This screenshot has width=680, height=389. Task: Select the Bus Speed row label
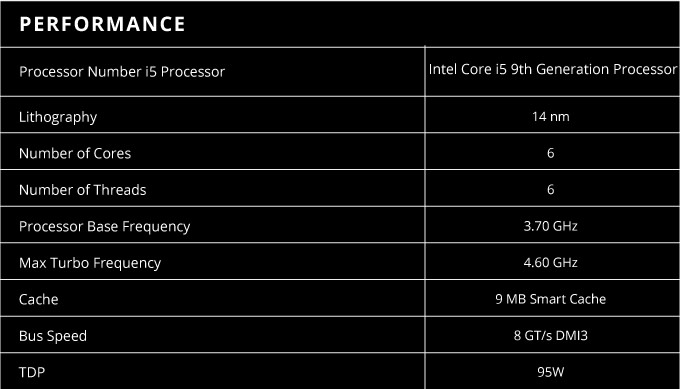[x=53, y=336]
